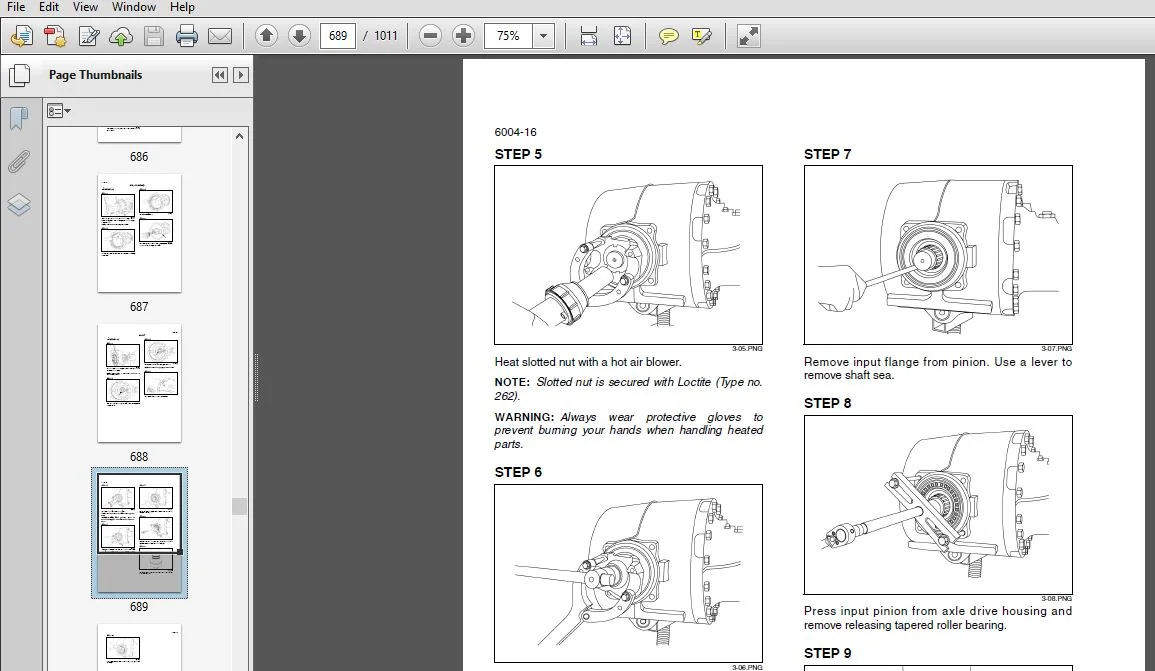Click the zoom percentage field showing 75%
This screenshot has width=1155, height=671.
click(508, 35)
